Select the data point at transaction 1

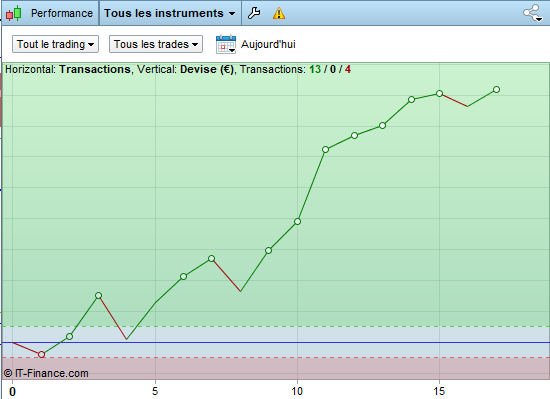41,354
